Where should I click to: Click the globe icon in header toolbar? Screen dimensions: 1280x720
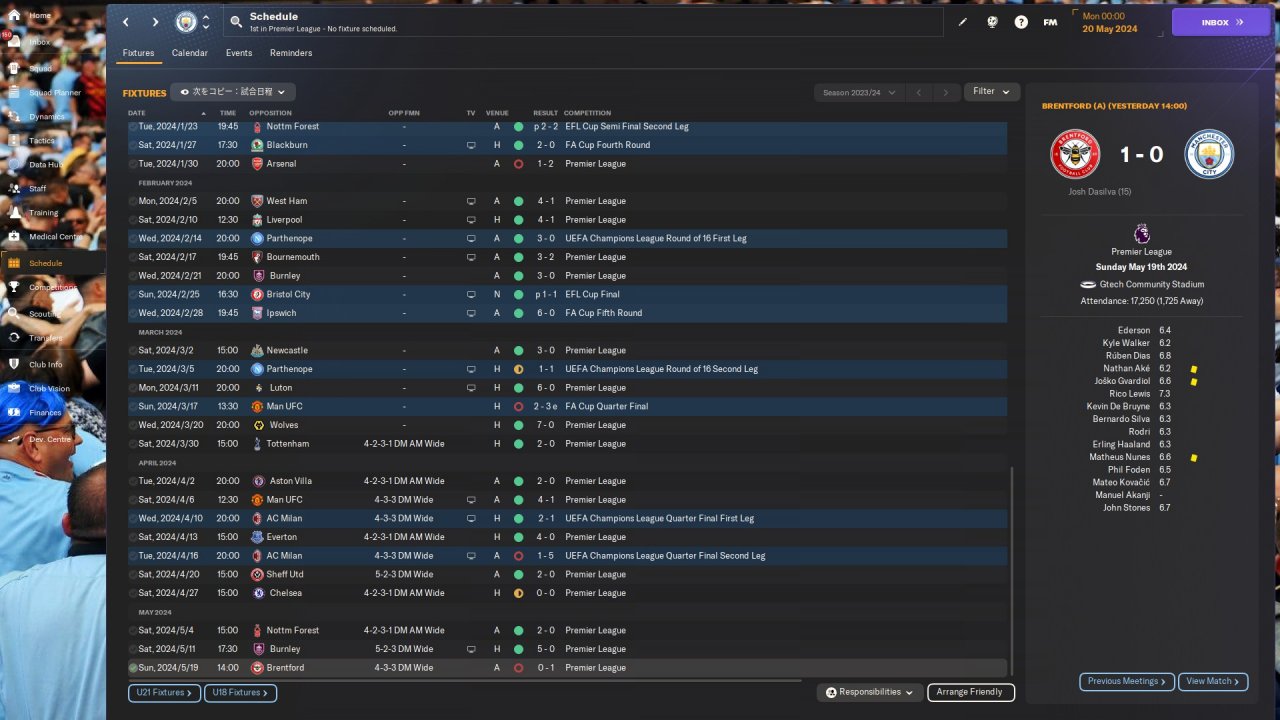[x=992, y=22]
